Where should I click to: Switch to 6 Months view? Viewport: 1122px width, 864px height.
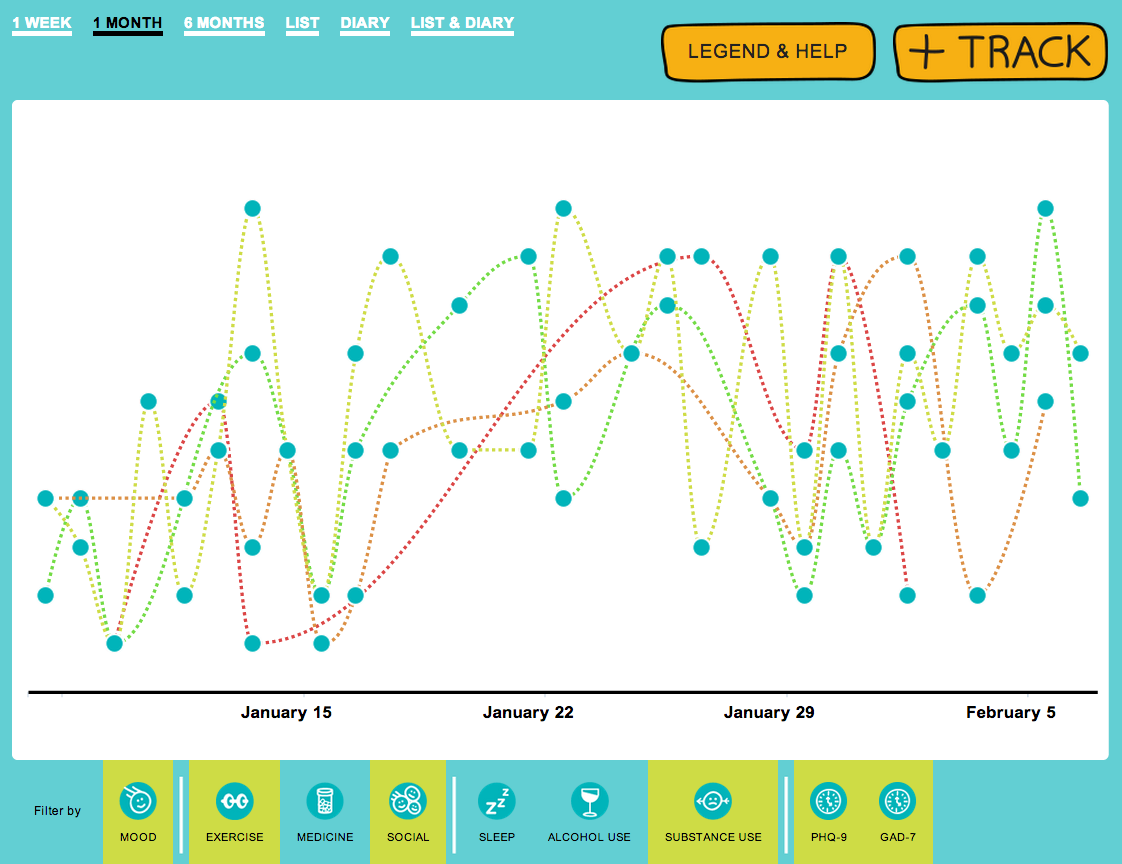point(224,23)
